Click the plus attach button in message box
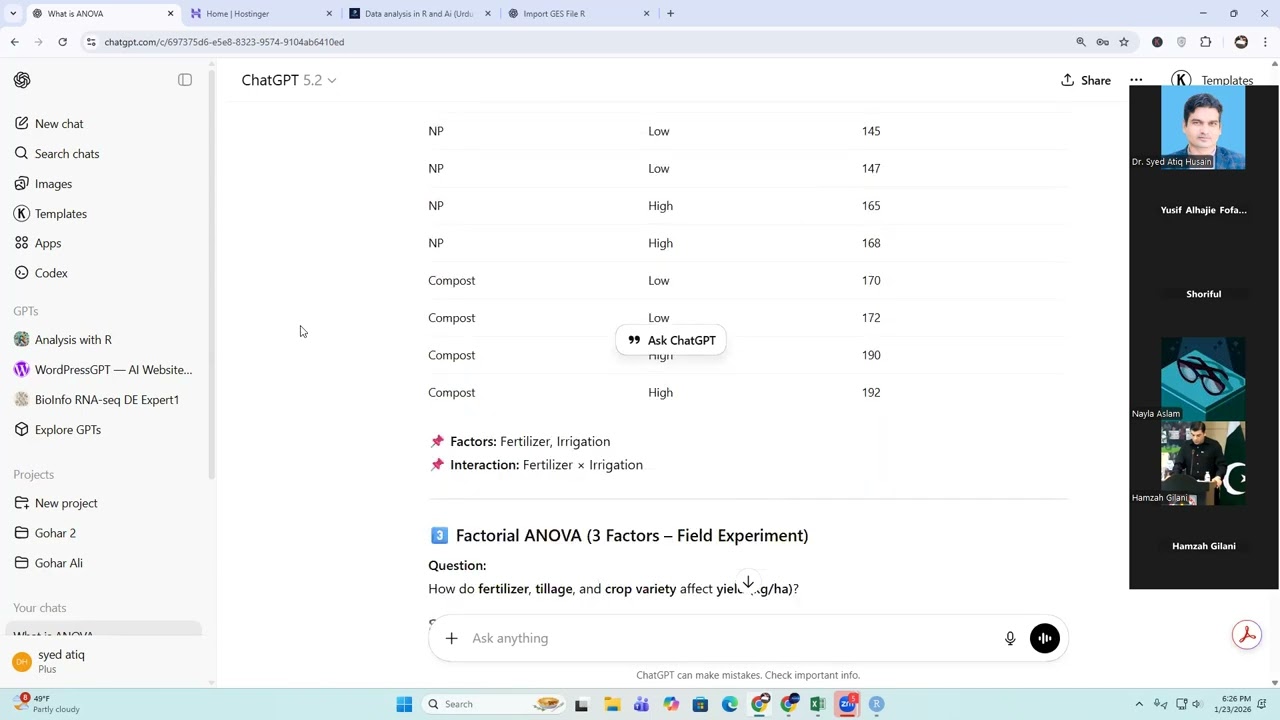The image size is (1280, 720). click(451, 638)
